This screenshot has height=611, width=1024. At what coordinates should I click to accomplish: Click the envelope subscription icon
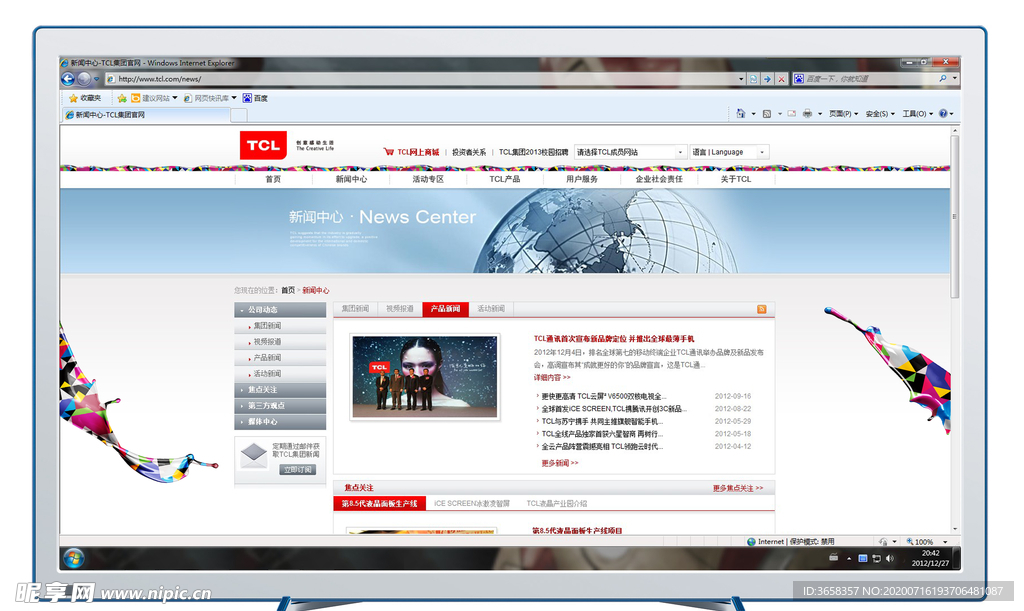pyautogui.click(x=253, y=455)
